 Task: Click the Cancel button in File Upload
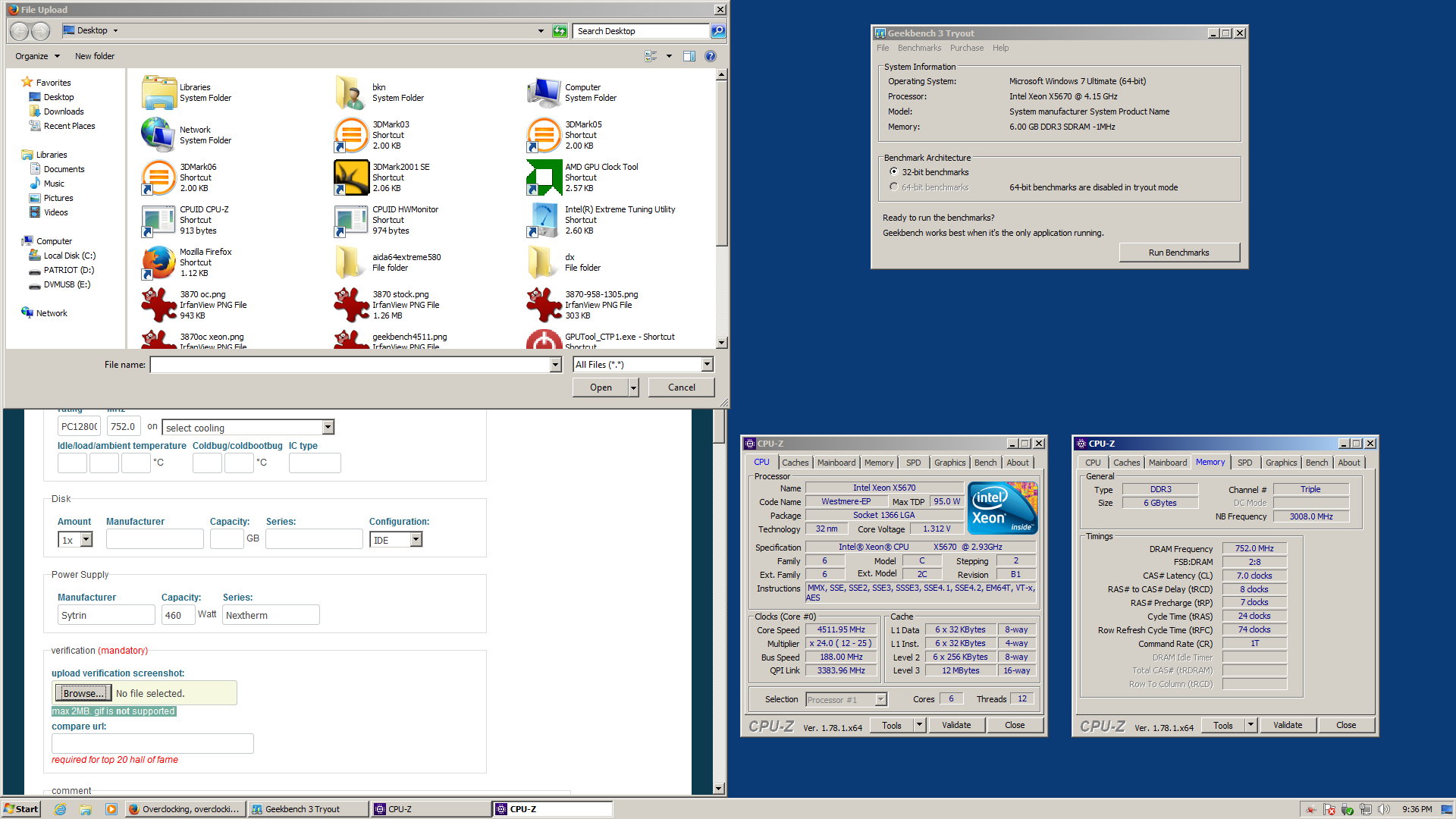(x=681, y=388)
